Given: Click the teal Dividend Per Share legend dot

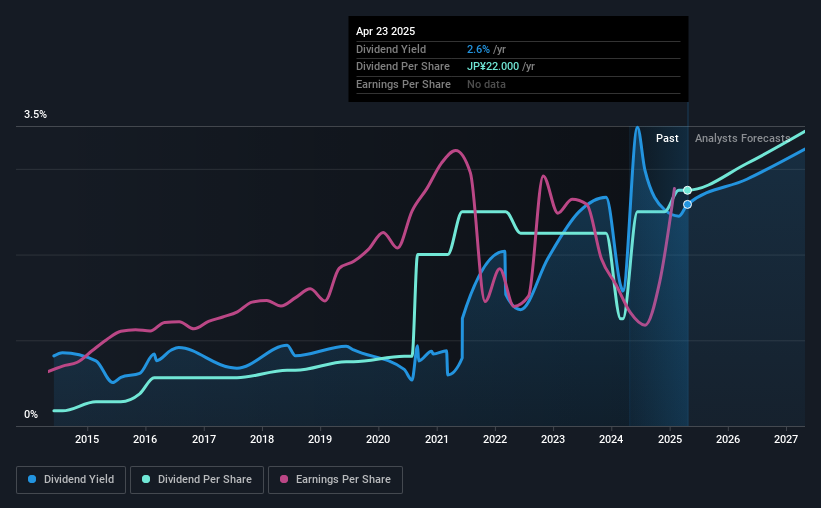Looking at the screenshot, I should (146, 479).
